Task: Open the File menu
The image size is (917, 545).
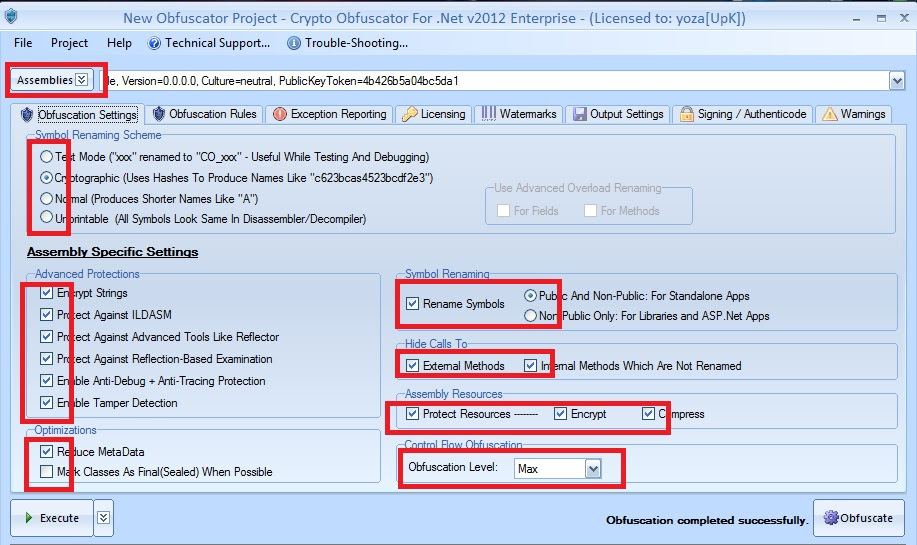Action: pos(23,43)
